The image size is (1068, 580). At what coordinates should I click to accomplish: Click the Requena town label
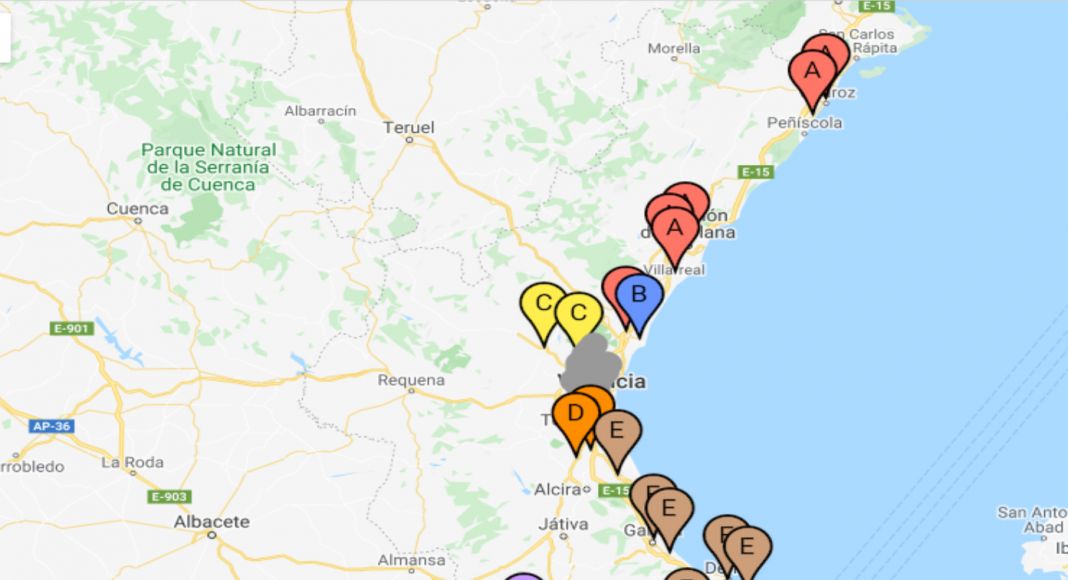coord(411,380)
